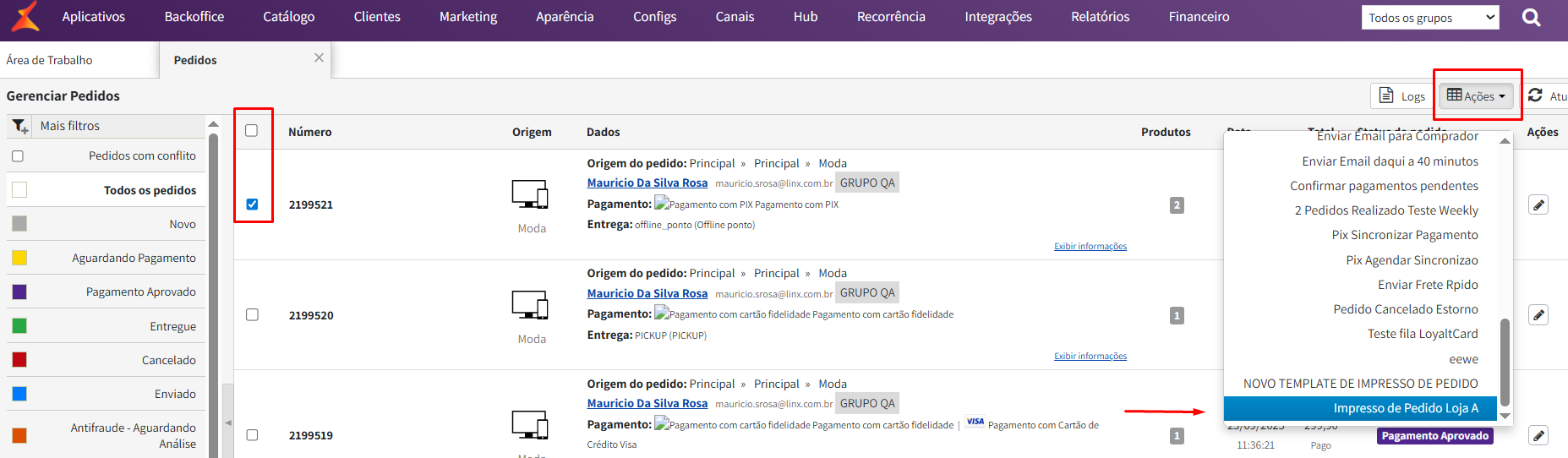Image resolution: width=1568 pixels, height=458 pixels.
Task: Open the Catálogo menu
Action: tap(288, 17)
